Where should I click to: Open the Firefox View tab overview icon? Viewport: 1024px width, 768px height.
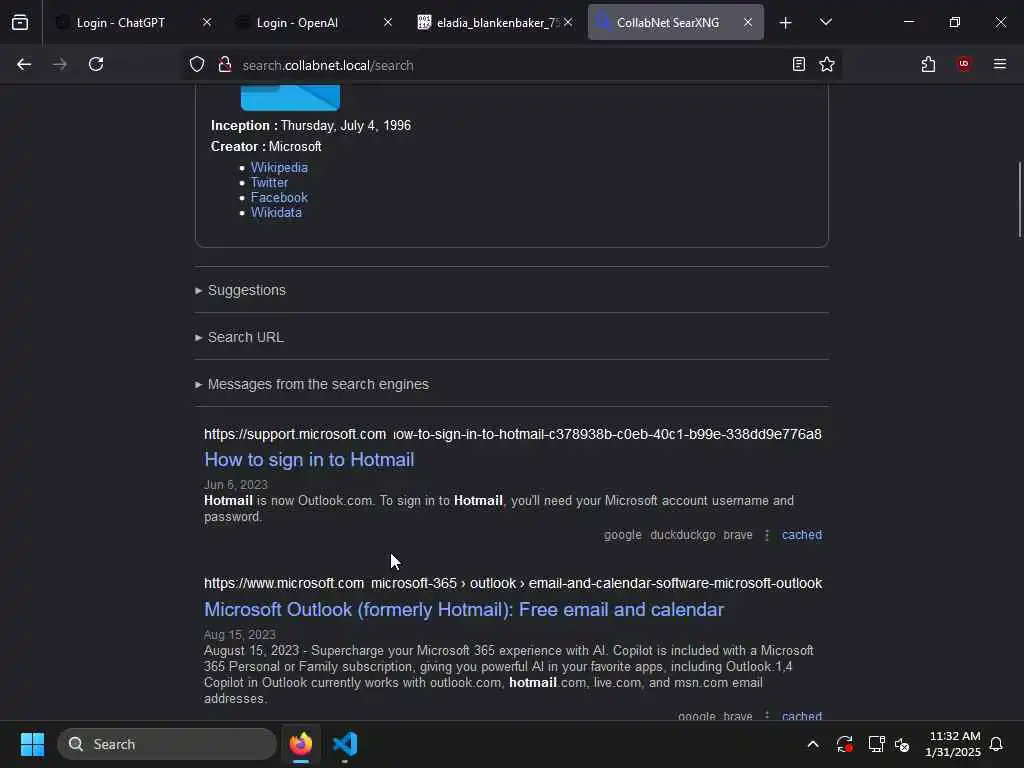point(20,23)
